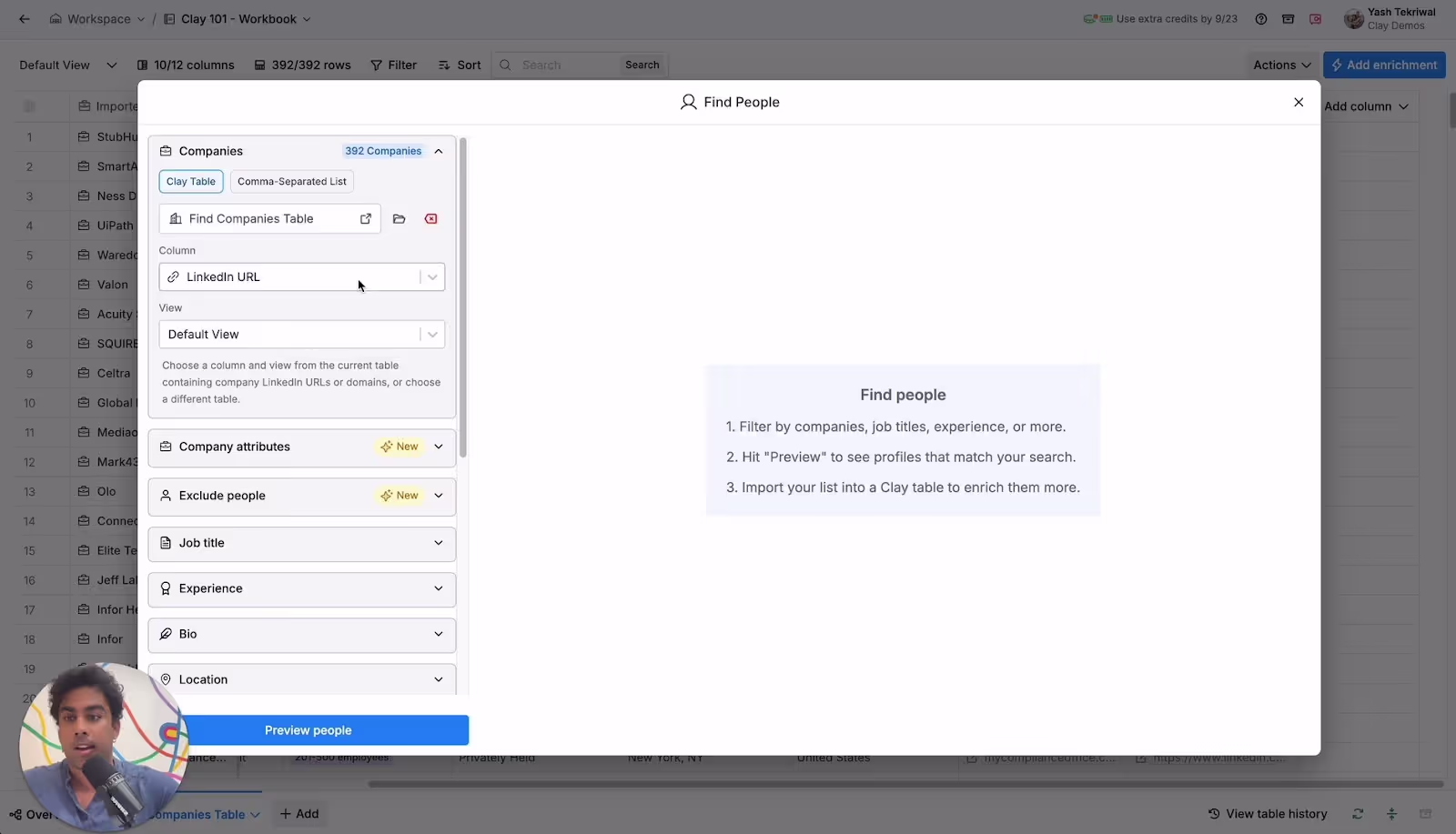The height and width of the screenshot is (834, 1456).
Task: Select the Olo row
Action: 106,492
